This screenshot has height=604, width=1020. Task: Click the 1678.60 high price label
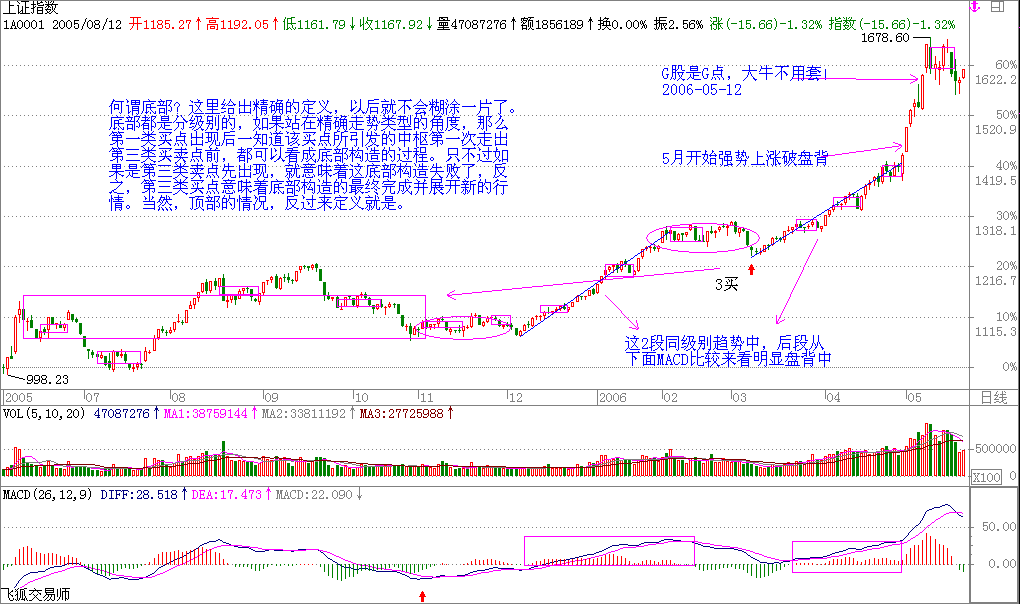[x=887, y=39]
